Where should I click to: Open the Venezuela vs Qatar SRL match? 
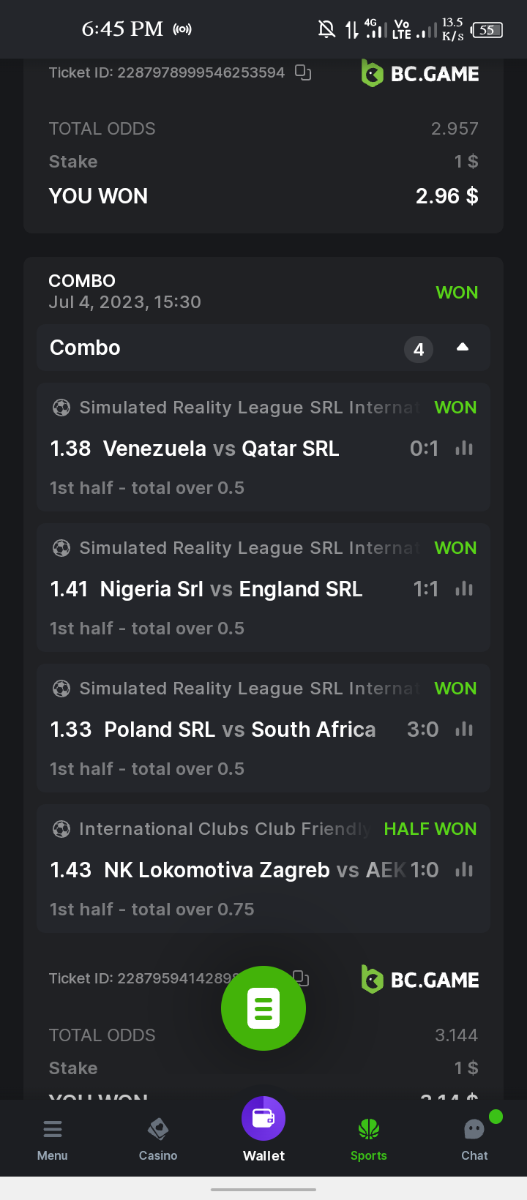point(264,447)
